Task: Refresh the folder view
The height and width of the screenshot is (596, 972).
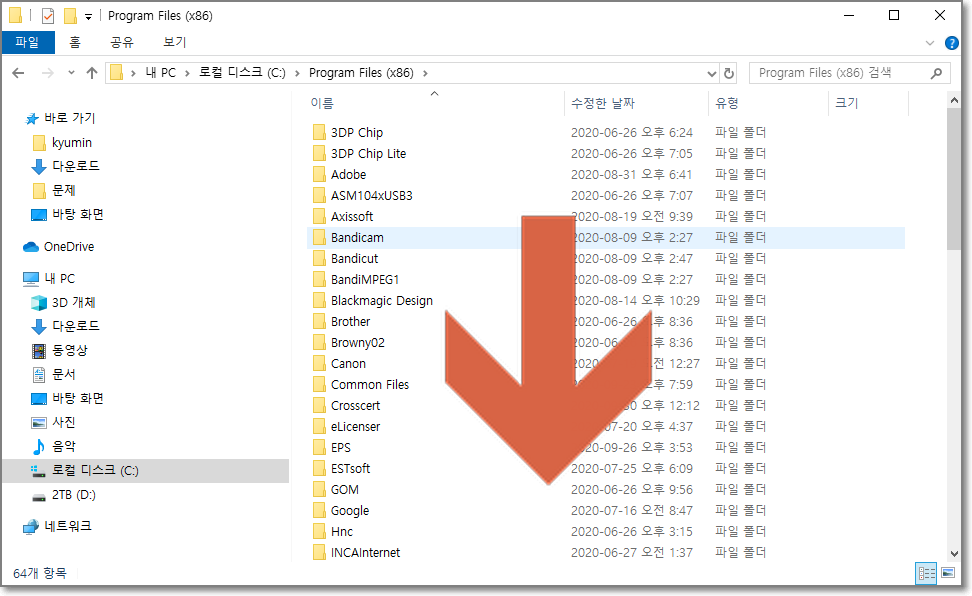Action: point(729,74)
